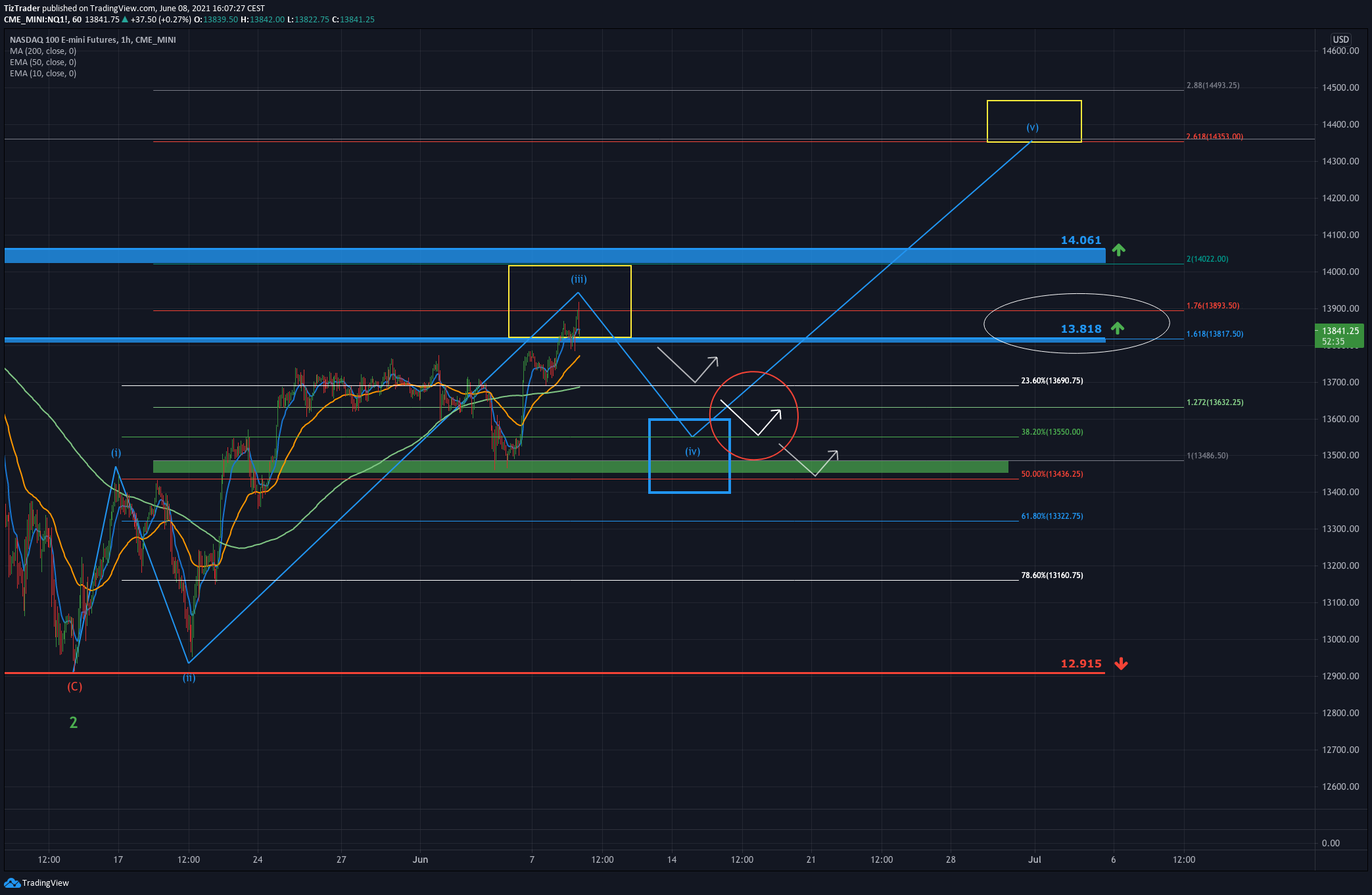Click the current price label 13841.25
Viewport: 1372px width, 895px height.
1340,331
